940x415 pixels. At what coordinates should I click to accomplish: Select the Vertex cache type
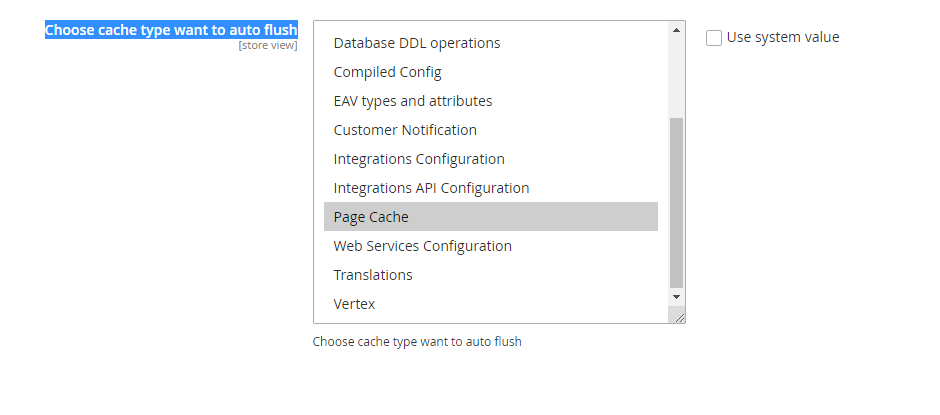click(354, 304)
